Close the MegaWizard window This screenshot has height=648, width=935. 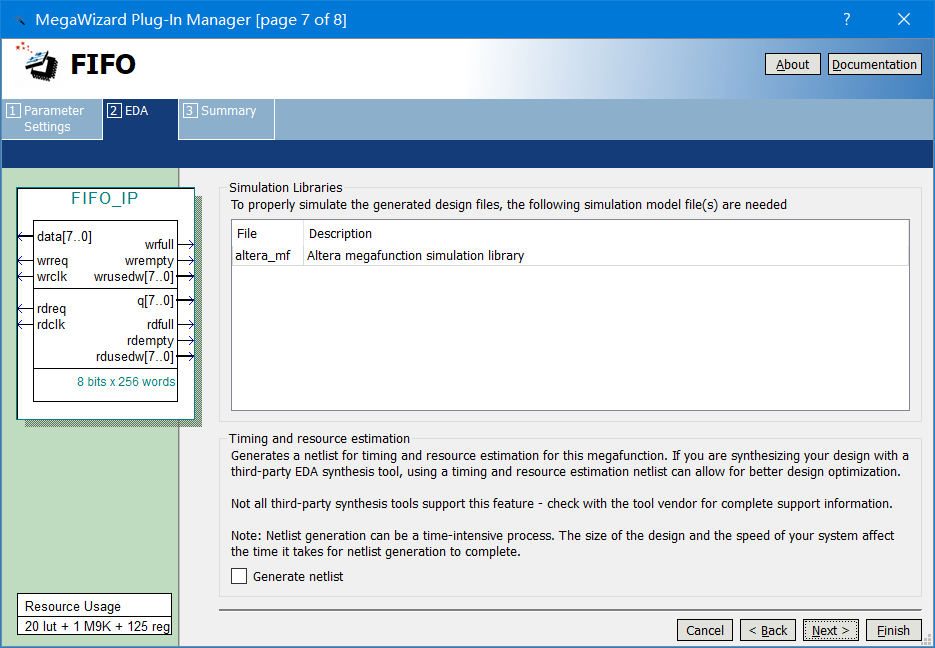[x=904, y=19]
